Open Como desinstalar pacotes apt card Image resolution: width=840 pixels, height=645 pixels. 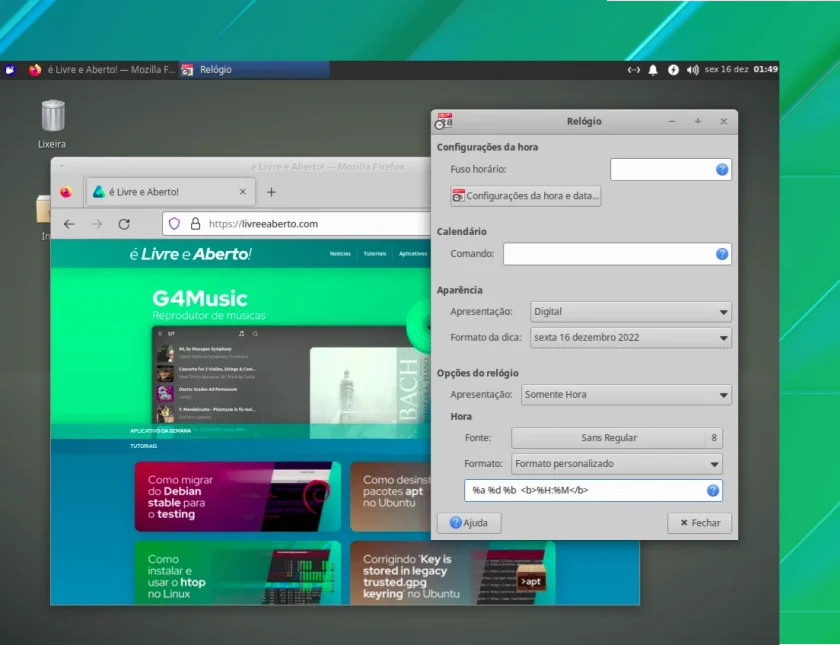390,497
